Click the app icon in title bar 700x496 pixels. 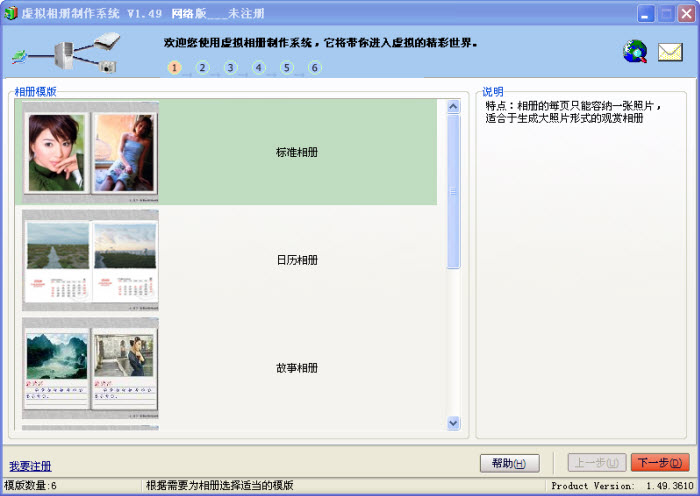11,13
